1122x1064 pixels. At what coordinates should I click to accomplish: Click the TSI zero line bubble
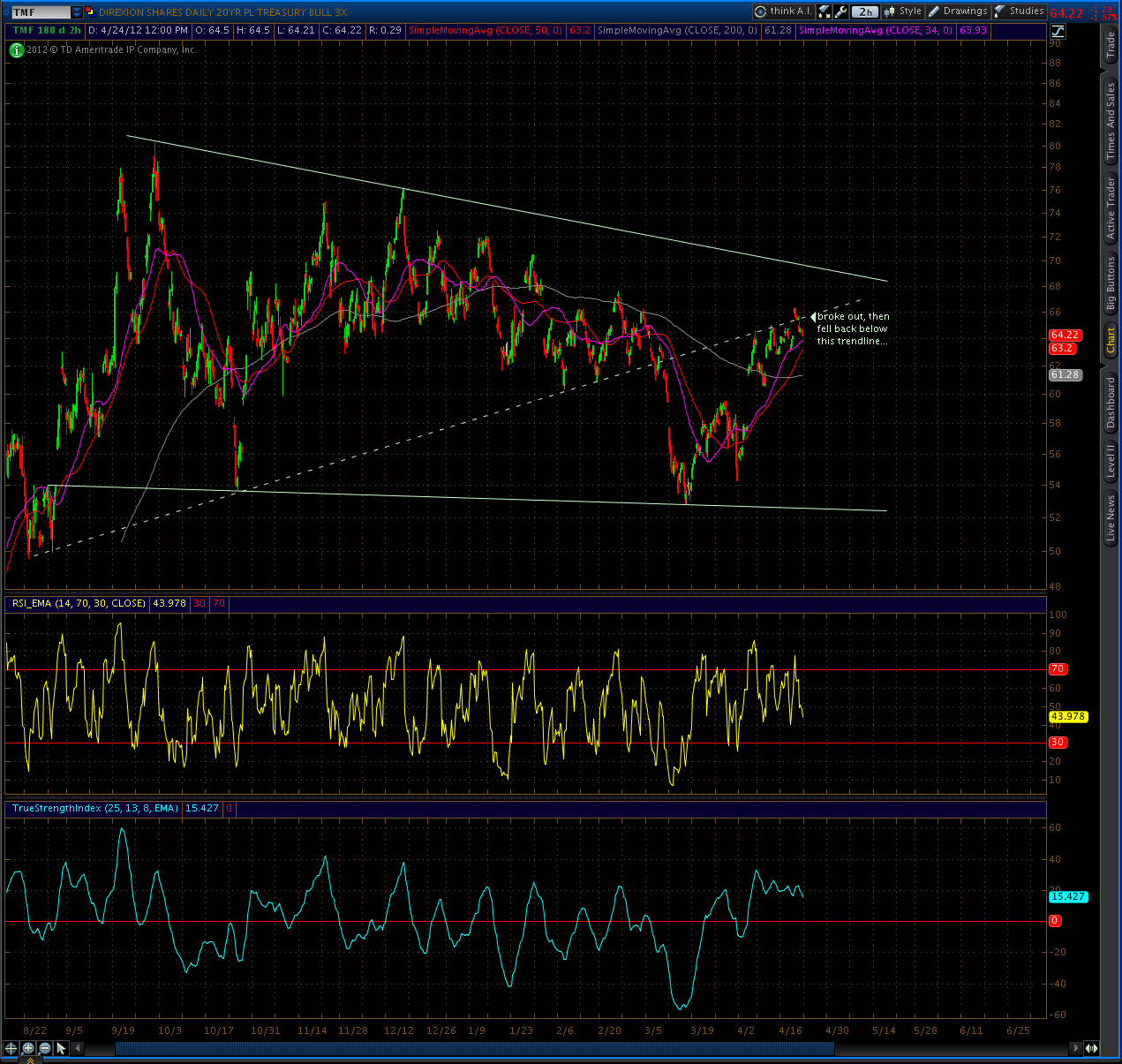point(1055,921)
